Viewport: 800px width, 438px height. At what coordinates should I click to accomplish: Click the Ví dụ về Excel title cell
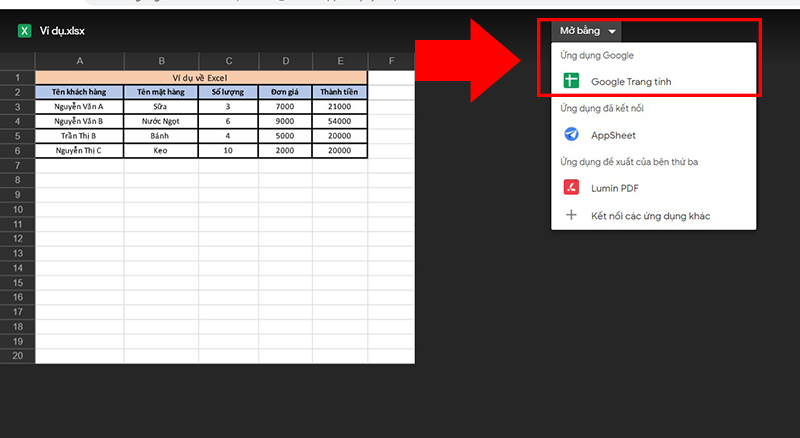pyautogui.click(x=201, y=78)
